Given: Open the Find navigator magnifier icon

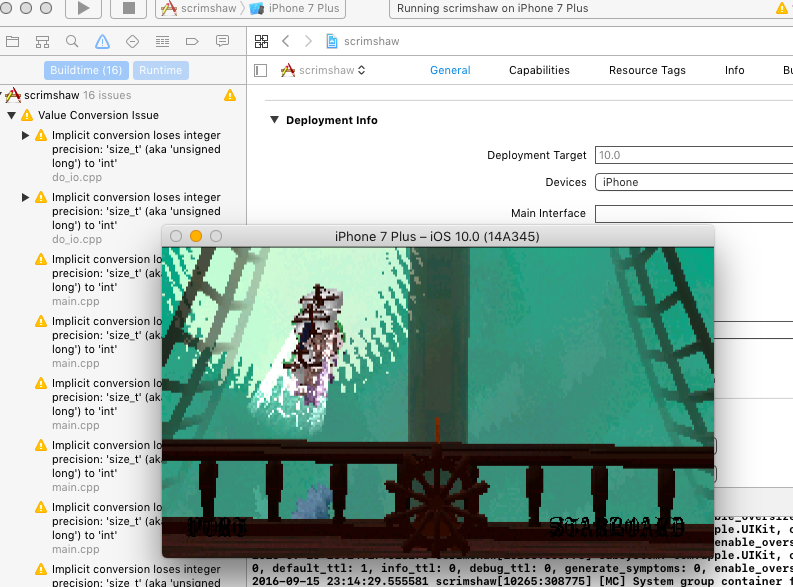Looking at the screenshot, I should (72, 41).
